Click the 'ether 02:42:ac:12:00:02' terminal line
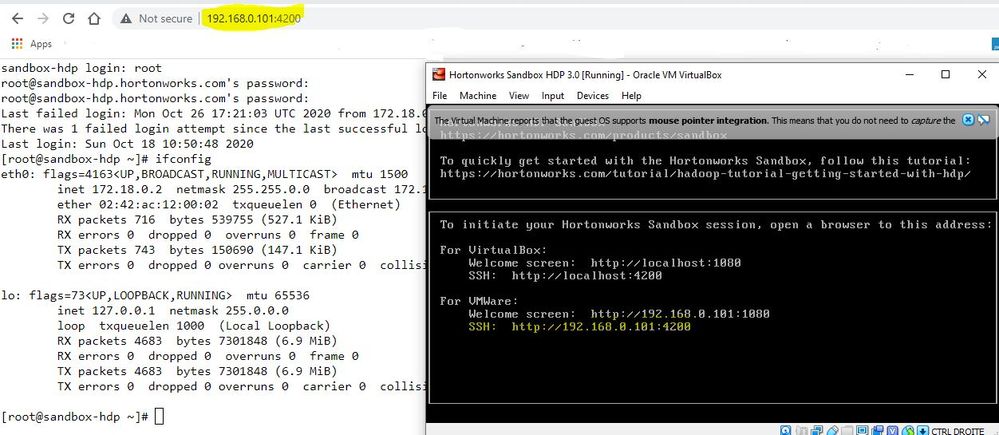This screenshot has height=435, width=999. point(229,204)
